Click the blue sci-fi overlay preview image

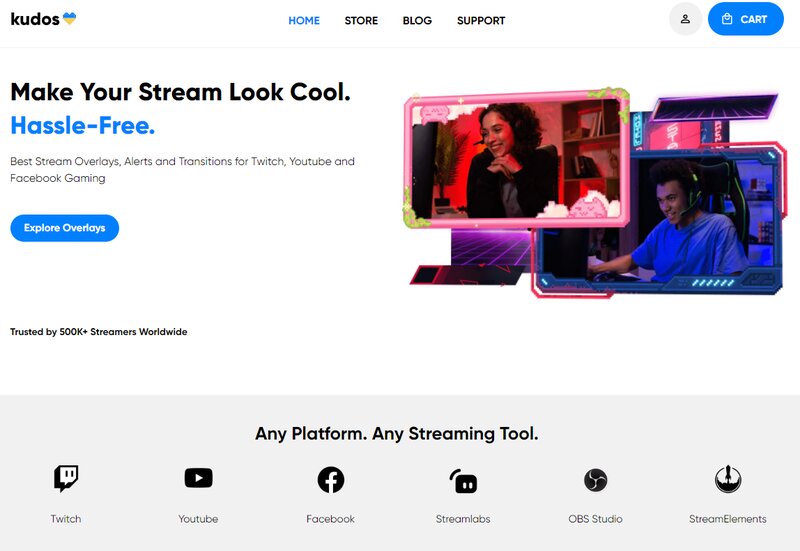[658, 222]
